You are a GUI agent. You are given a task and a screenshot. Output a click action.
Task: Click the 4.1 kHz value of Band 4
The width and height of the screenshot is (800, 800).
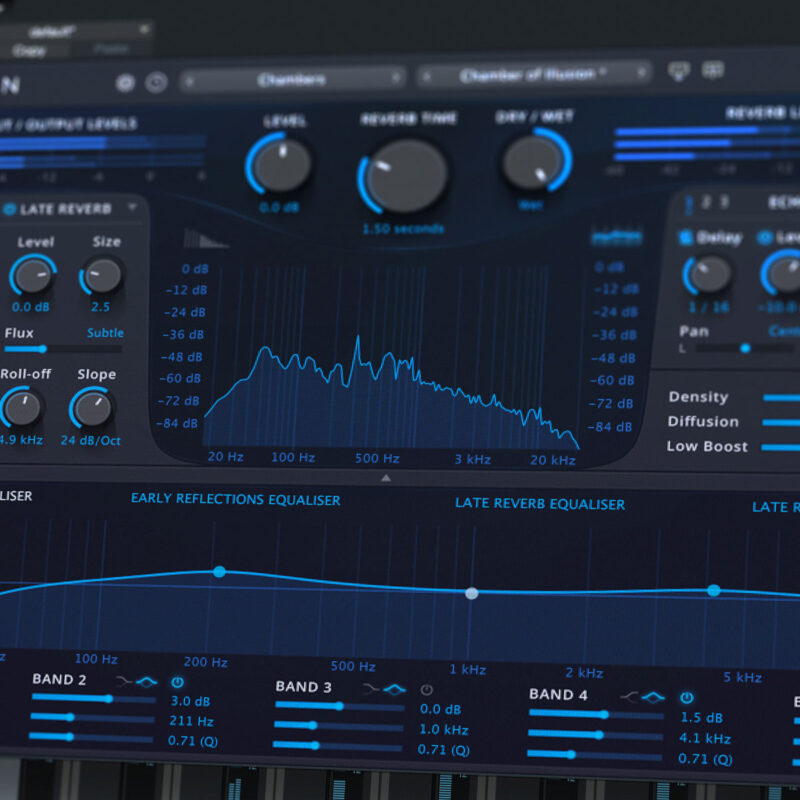point(705,738)
